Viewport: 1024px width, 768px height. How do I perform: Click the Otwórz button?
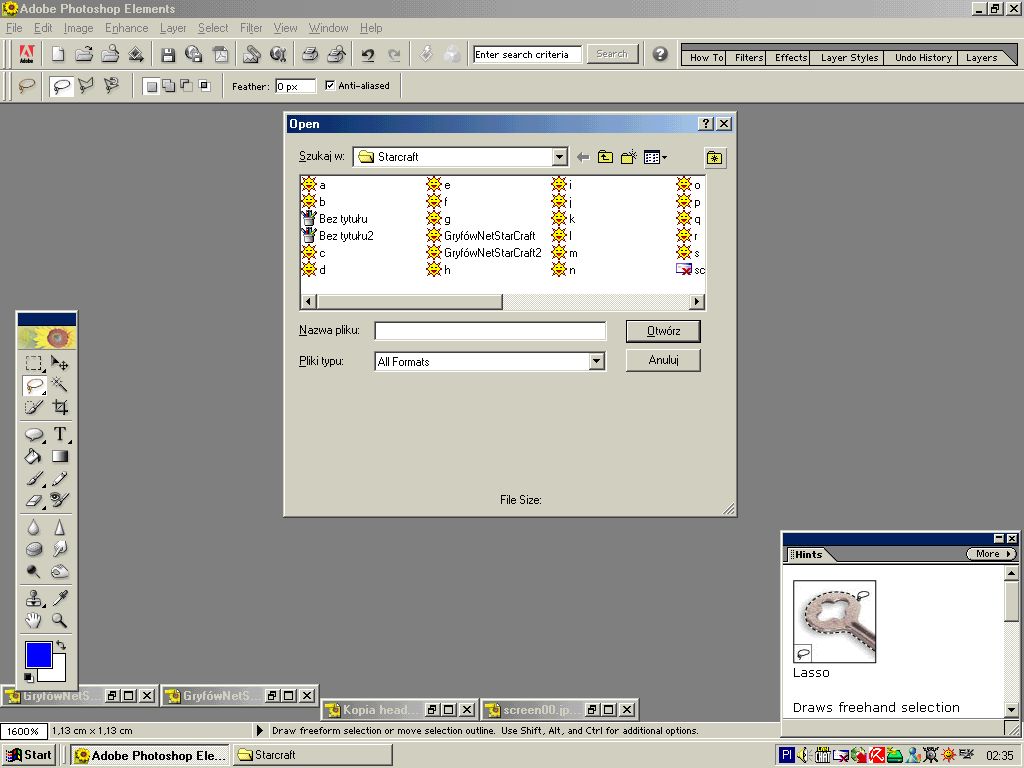[663, 331]
